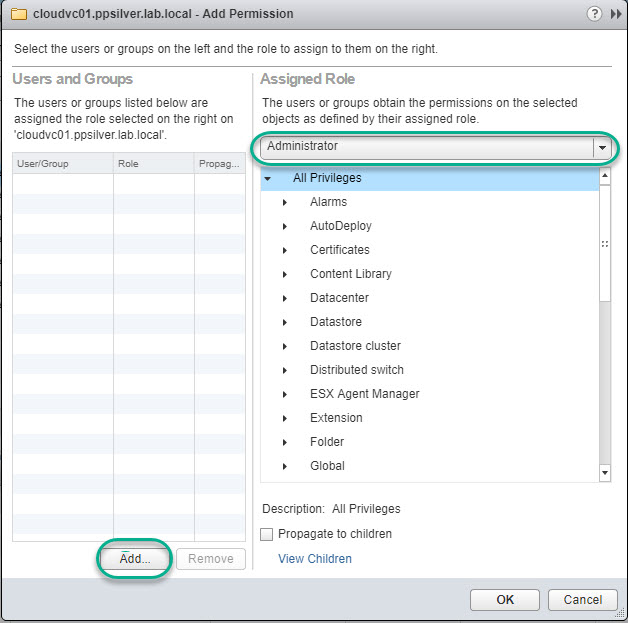The width and height of the screenshot is (628, 623).
Task: Expand the Folder privilege group
Action: (285, 442)
